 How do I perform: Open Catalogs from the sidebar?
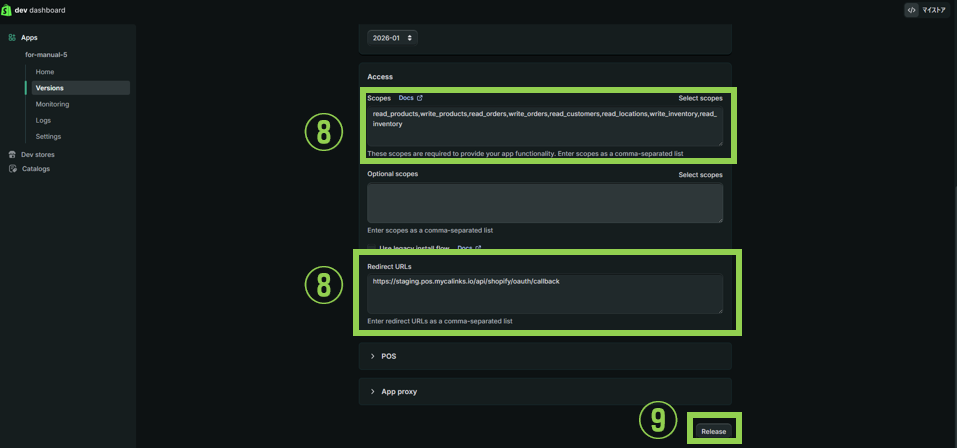pyautogui.click(x=35, y=168)
